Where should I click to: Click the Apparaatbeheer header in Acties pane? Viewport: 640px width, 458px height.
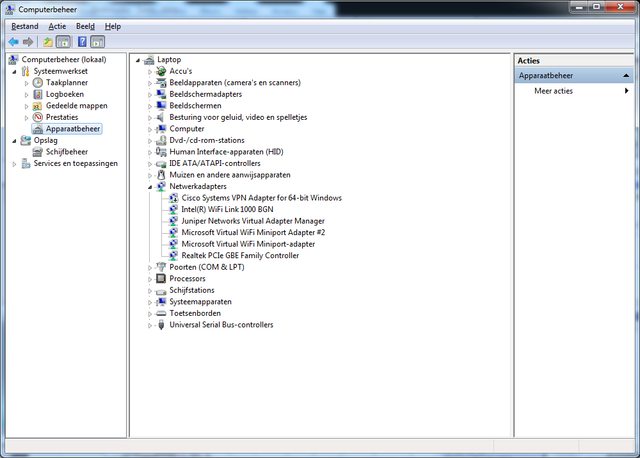[x=574, y=76]
